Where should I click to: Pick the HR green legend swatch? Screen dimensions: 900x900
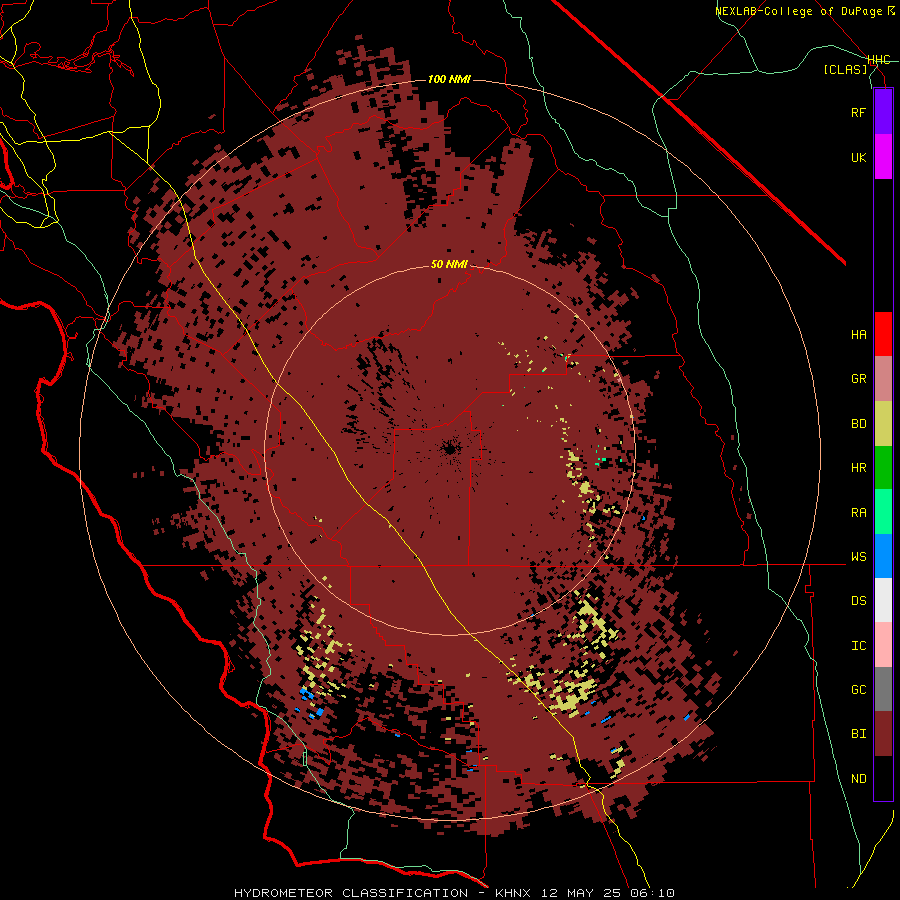point(883,468)
